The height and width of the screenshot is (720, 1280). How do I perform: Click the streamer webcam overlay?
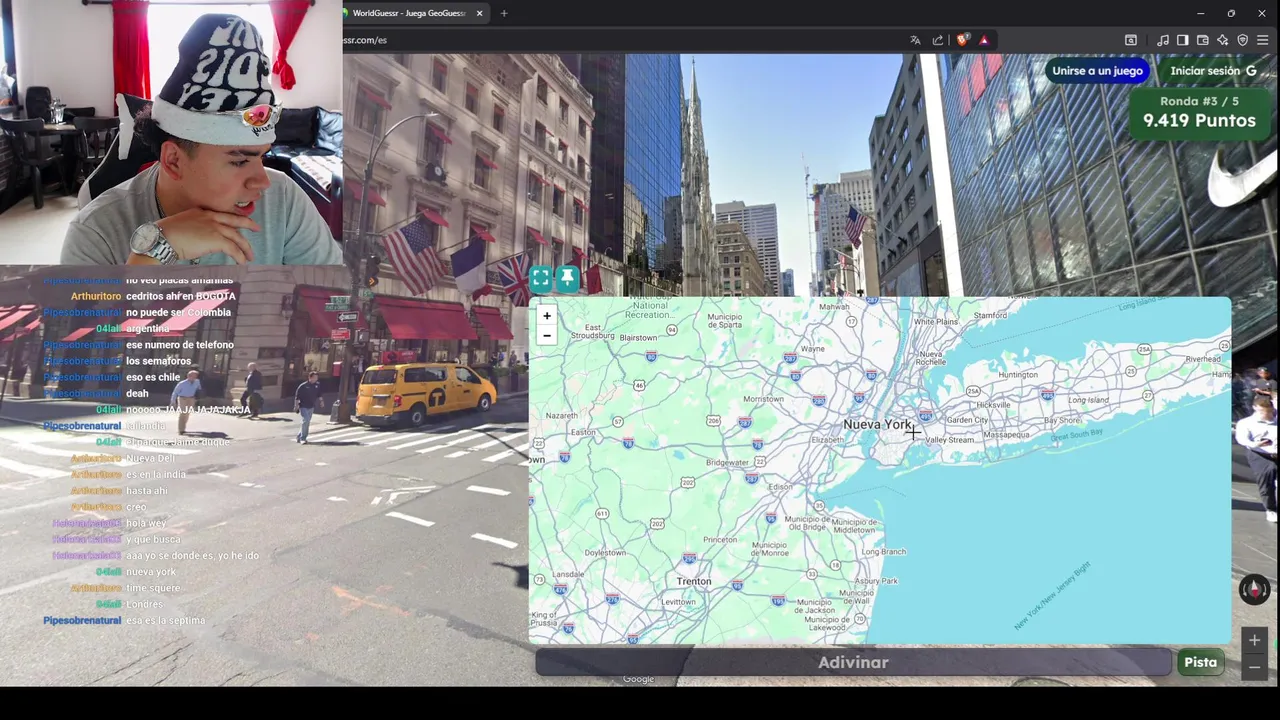[x=171, y=132]
